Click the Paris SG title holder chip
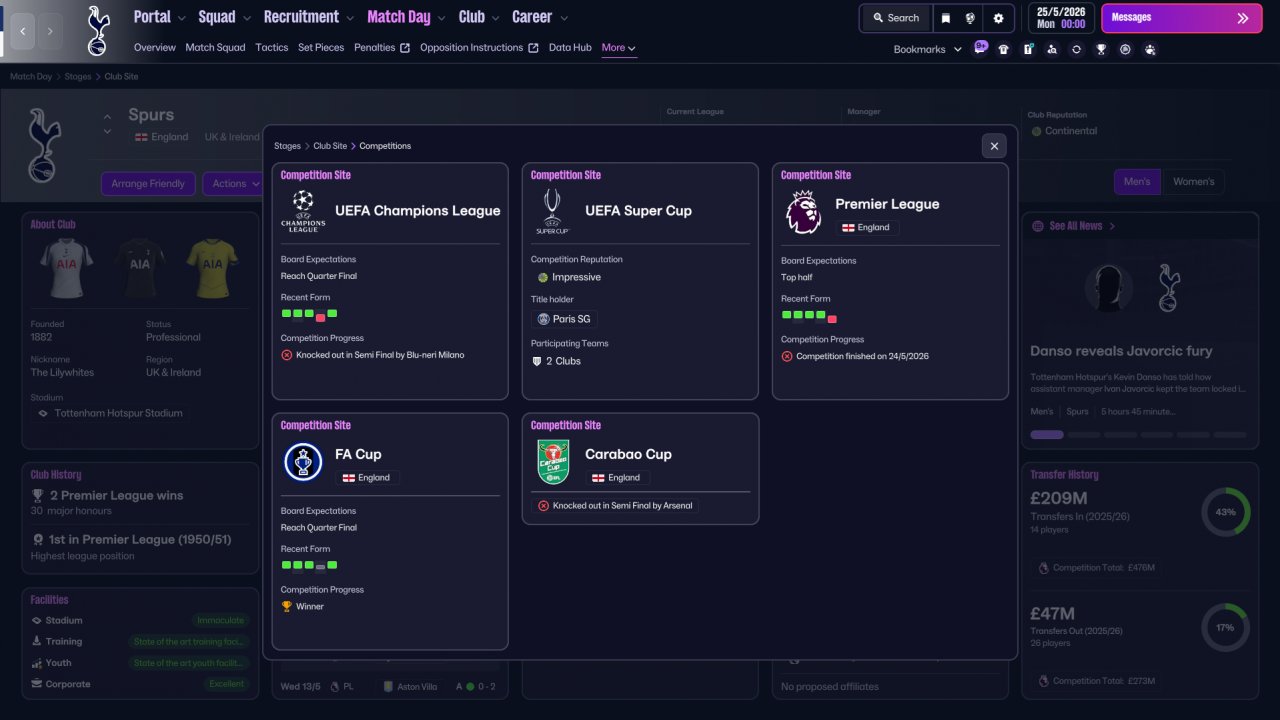Image resolution: width=1280 pixels, height=720 pixels. pos(564,319)
